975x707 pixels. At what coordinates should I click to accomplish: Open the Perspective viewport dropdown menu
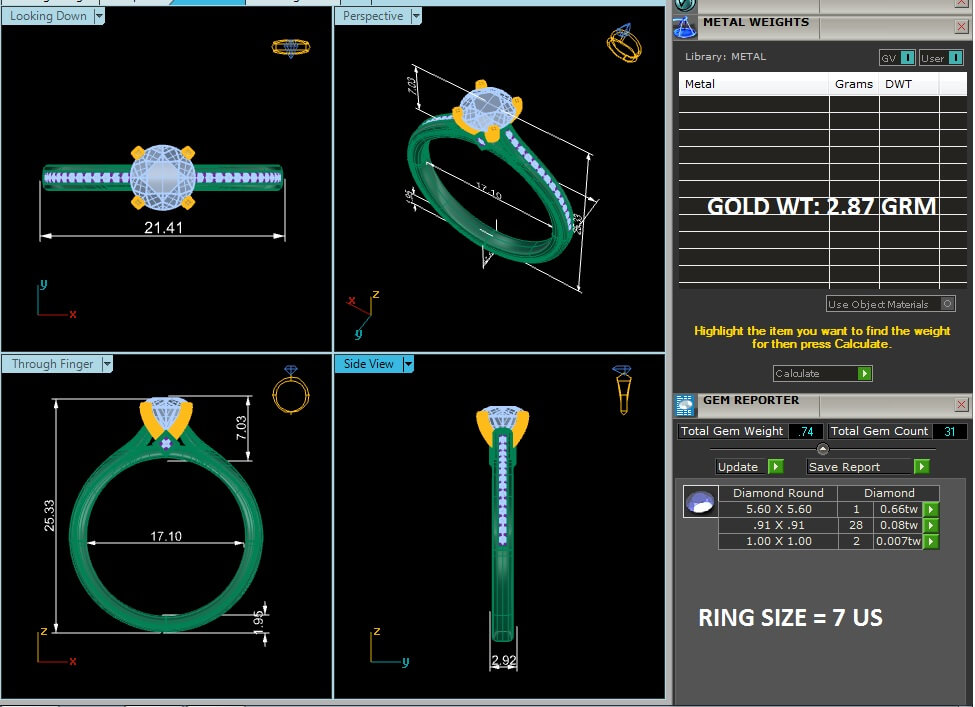[415, 16]
